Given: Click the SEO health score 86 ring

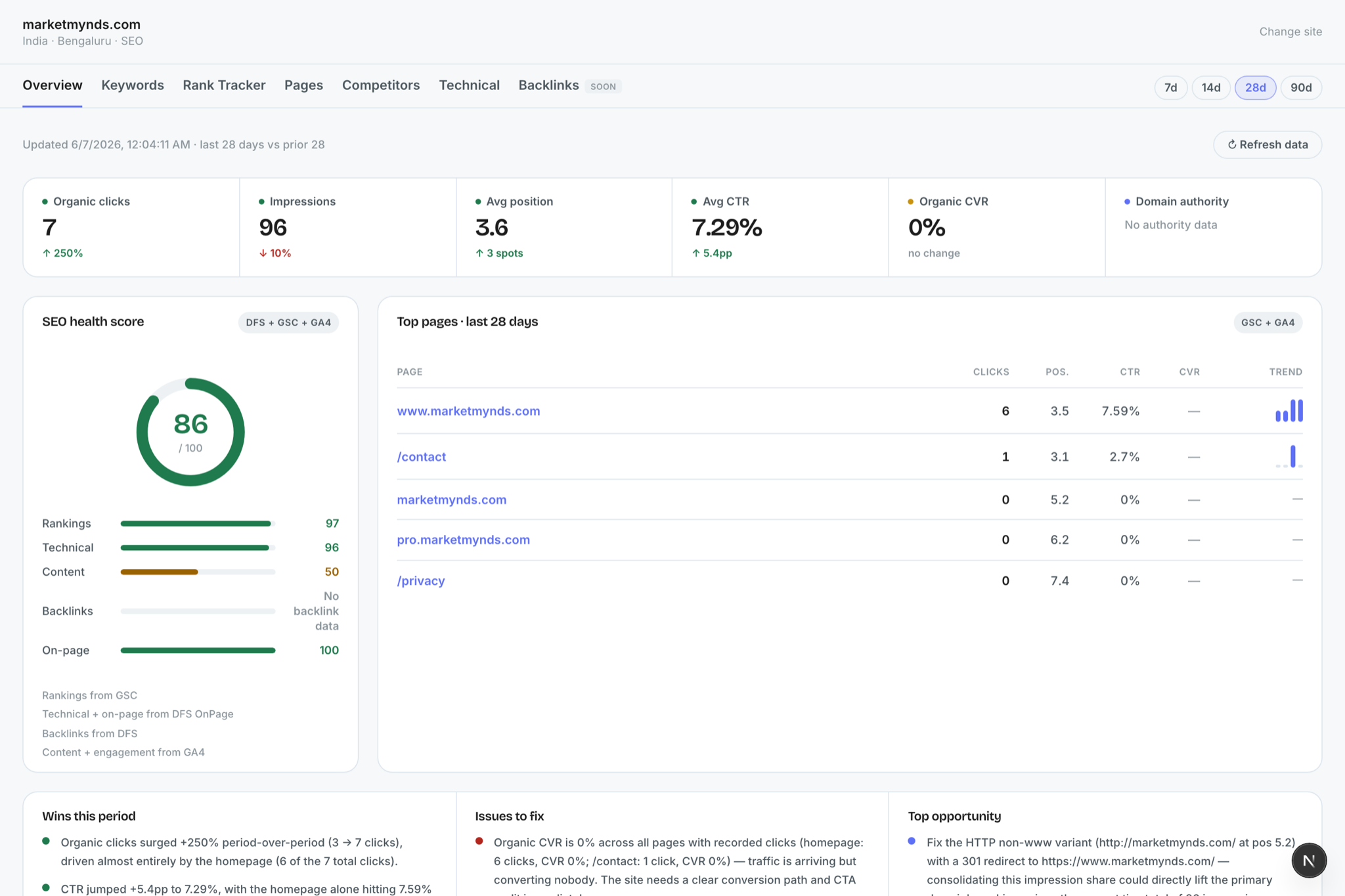Looking at the screenshot, I should point(190,432).
